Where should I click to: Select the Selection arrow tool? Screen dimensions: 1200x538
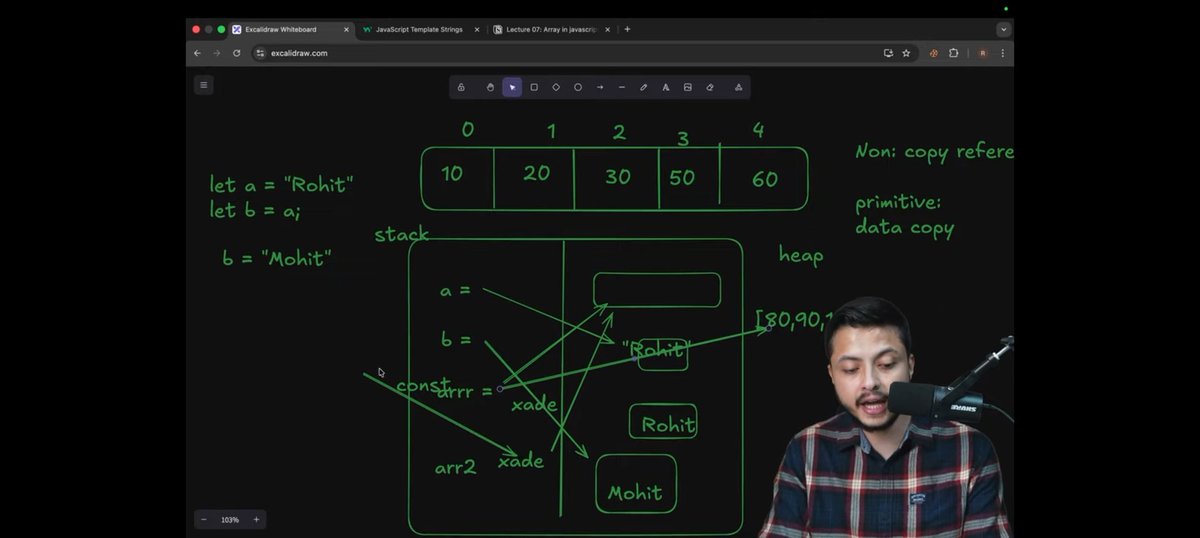tap(512, 87)
